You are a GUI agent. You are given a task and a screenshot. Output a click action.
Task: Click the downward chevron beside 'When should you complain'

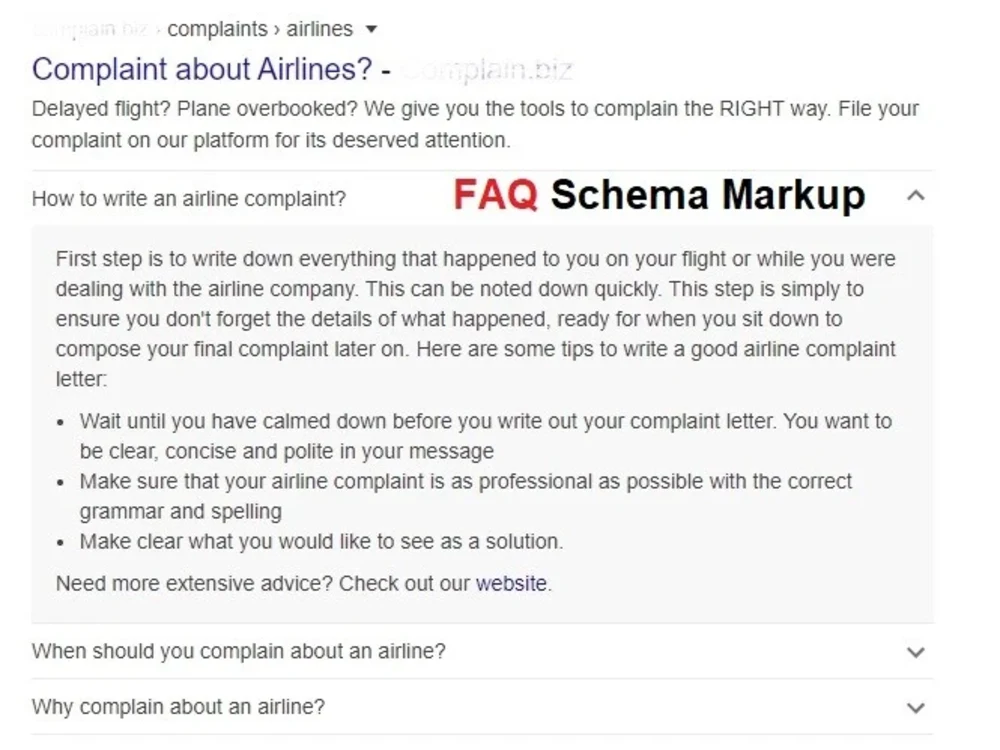click(x=915, y=652)
